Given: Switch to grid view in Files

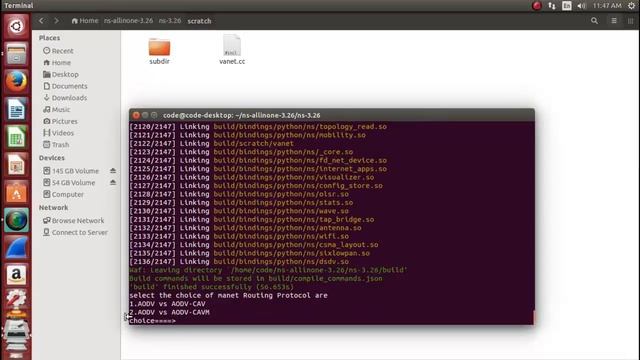Looking at the screenshot, I should click(x=630, y=21).
